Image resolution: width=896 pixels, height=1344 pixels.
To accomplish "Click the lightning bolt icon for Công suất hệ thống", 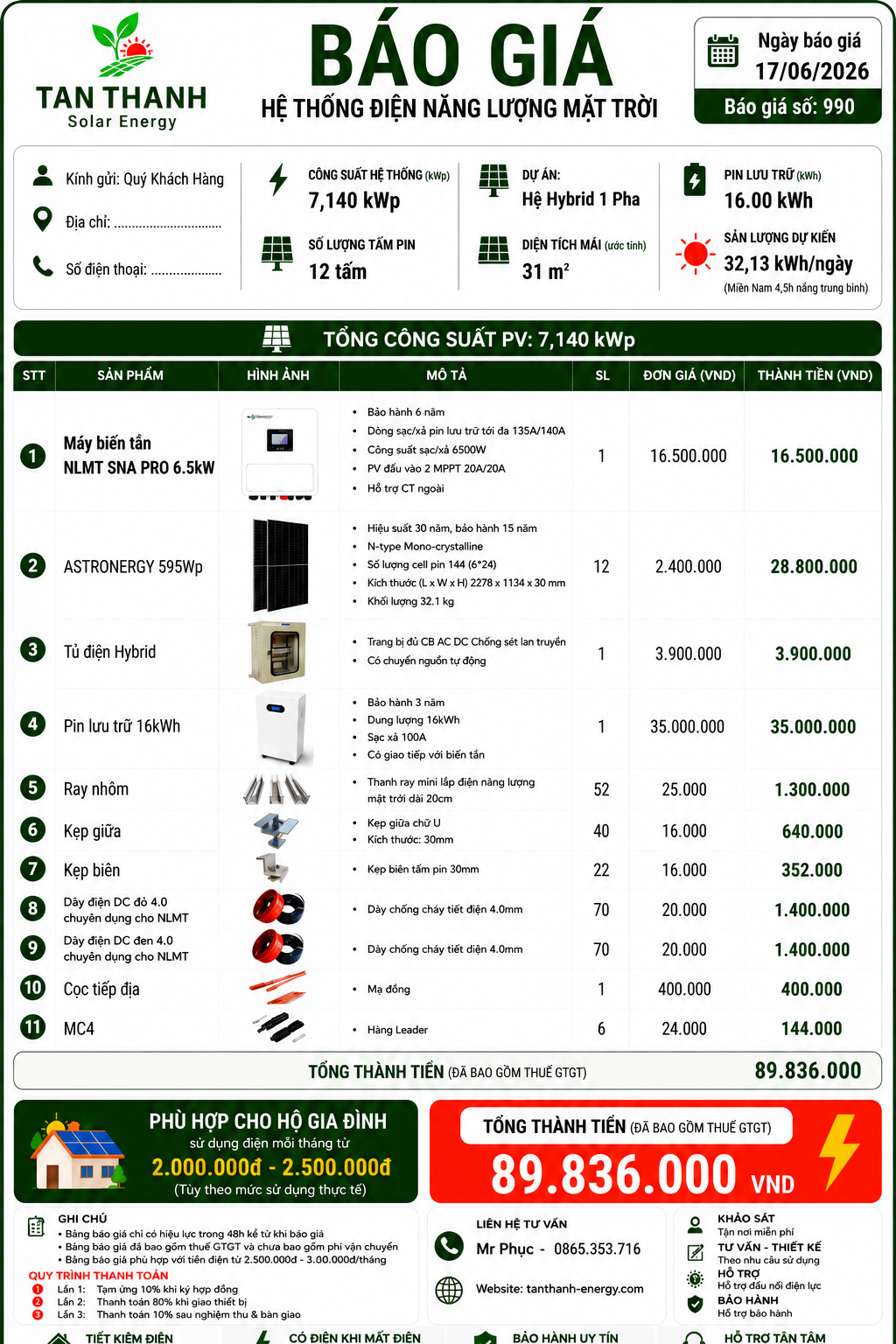I will tap(278, 179).
